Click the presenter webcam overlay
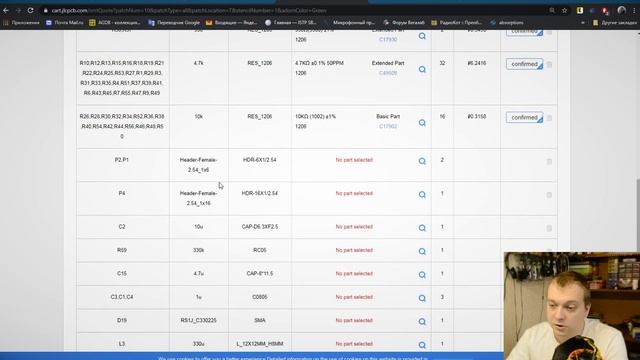640x360 pixels. pos(572,306)
